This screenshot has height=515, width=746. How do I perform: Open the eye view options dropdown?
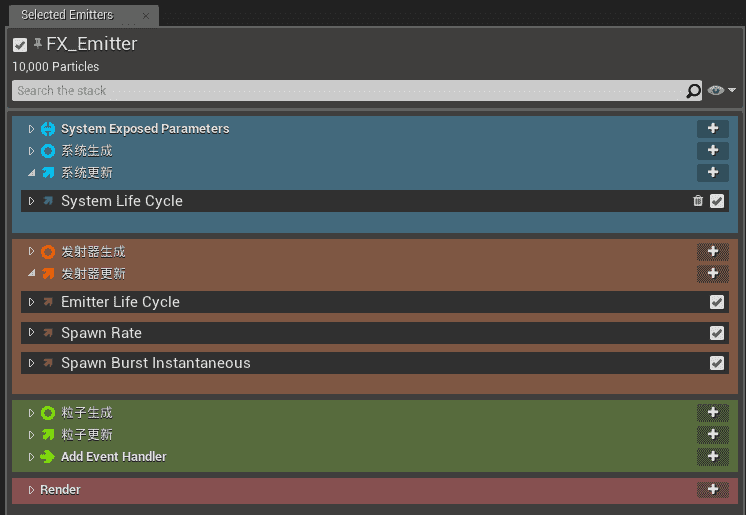pos(722,91)
